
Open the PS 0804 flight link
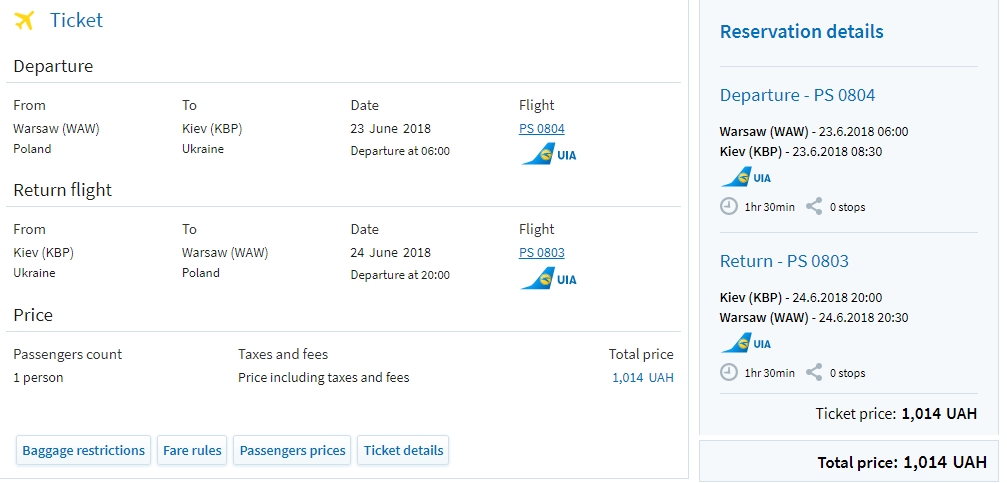coord(541,128)
